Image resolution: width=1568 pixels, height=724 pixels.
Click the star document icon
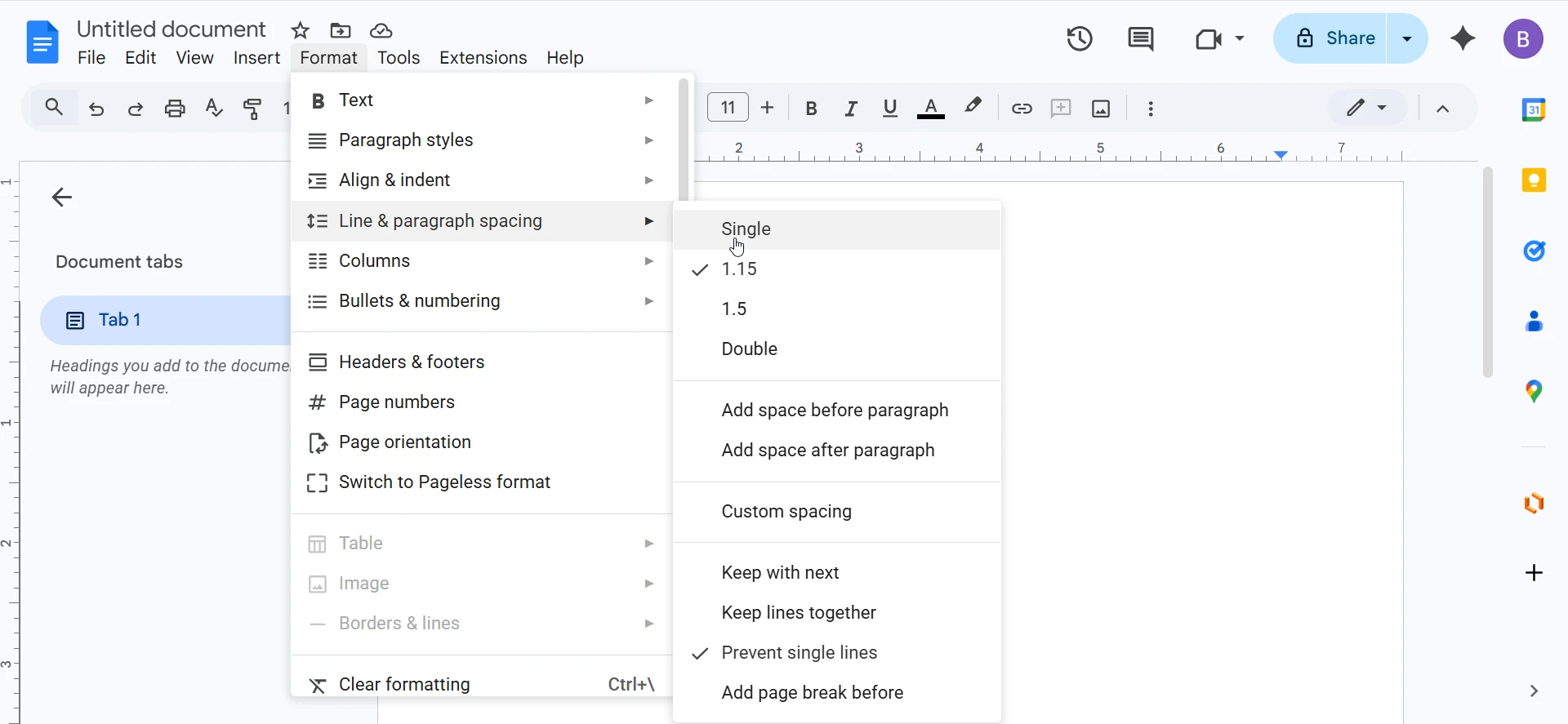tap(301, 31)
